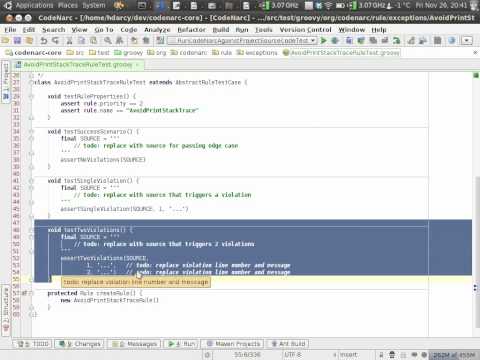Open the Maven Projects tool window button

233,344
